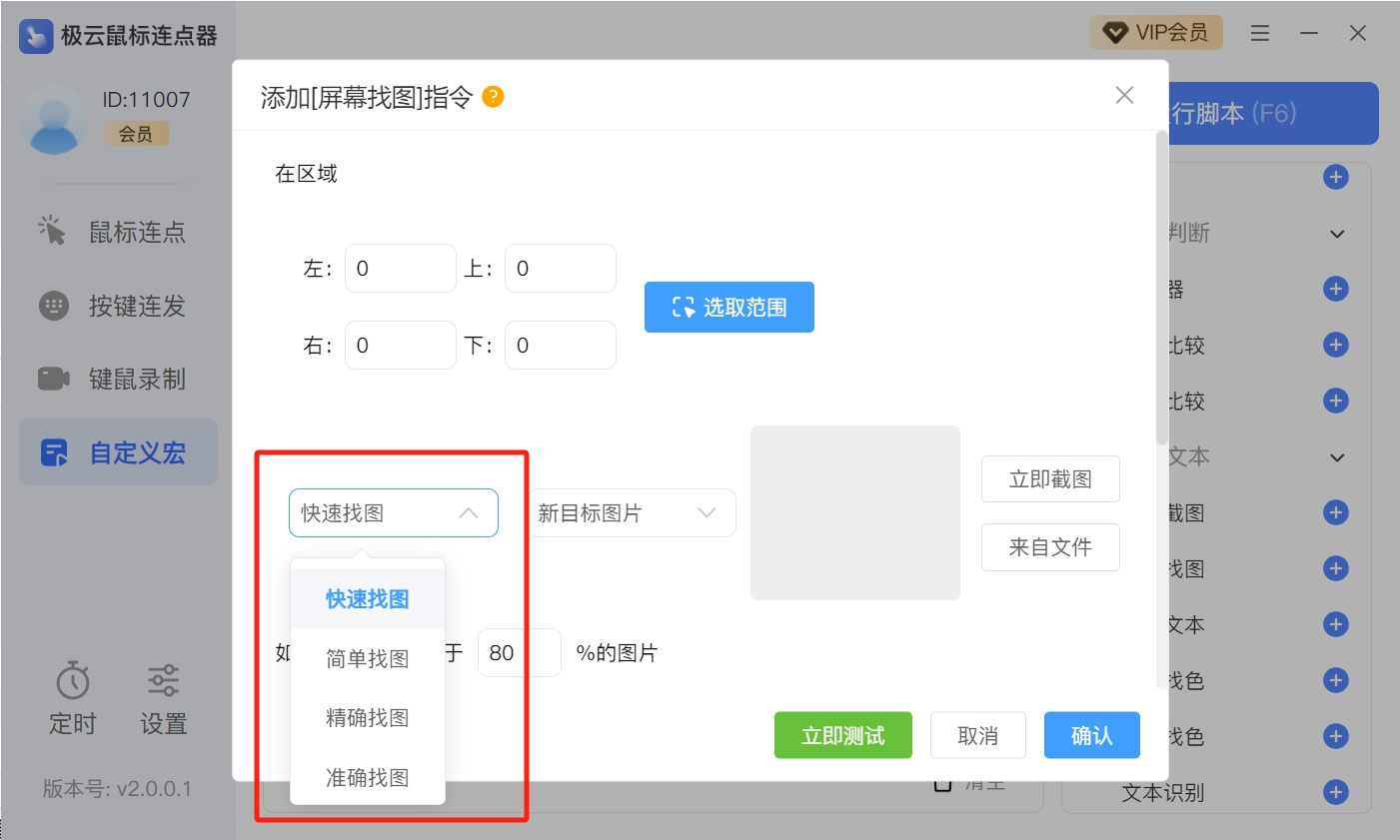
Task: Open the 新目标图片 dropdown
Action: coord(632,513)
